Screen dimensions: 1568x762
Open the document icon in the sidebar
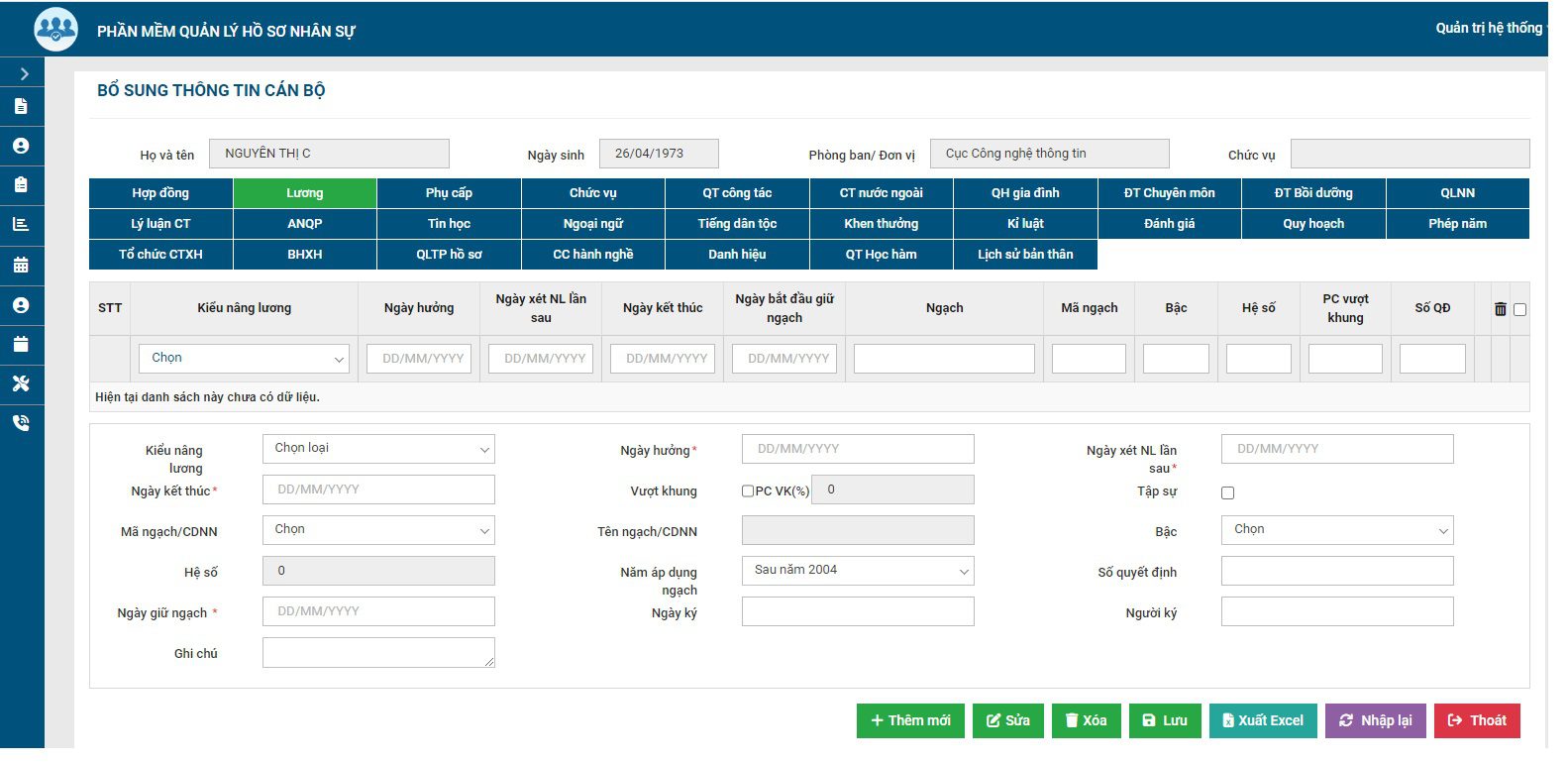pyautogui.click(x=21, y=106)
